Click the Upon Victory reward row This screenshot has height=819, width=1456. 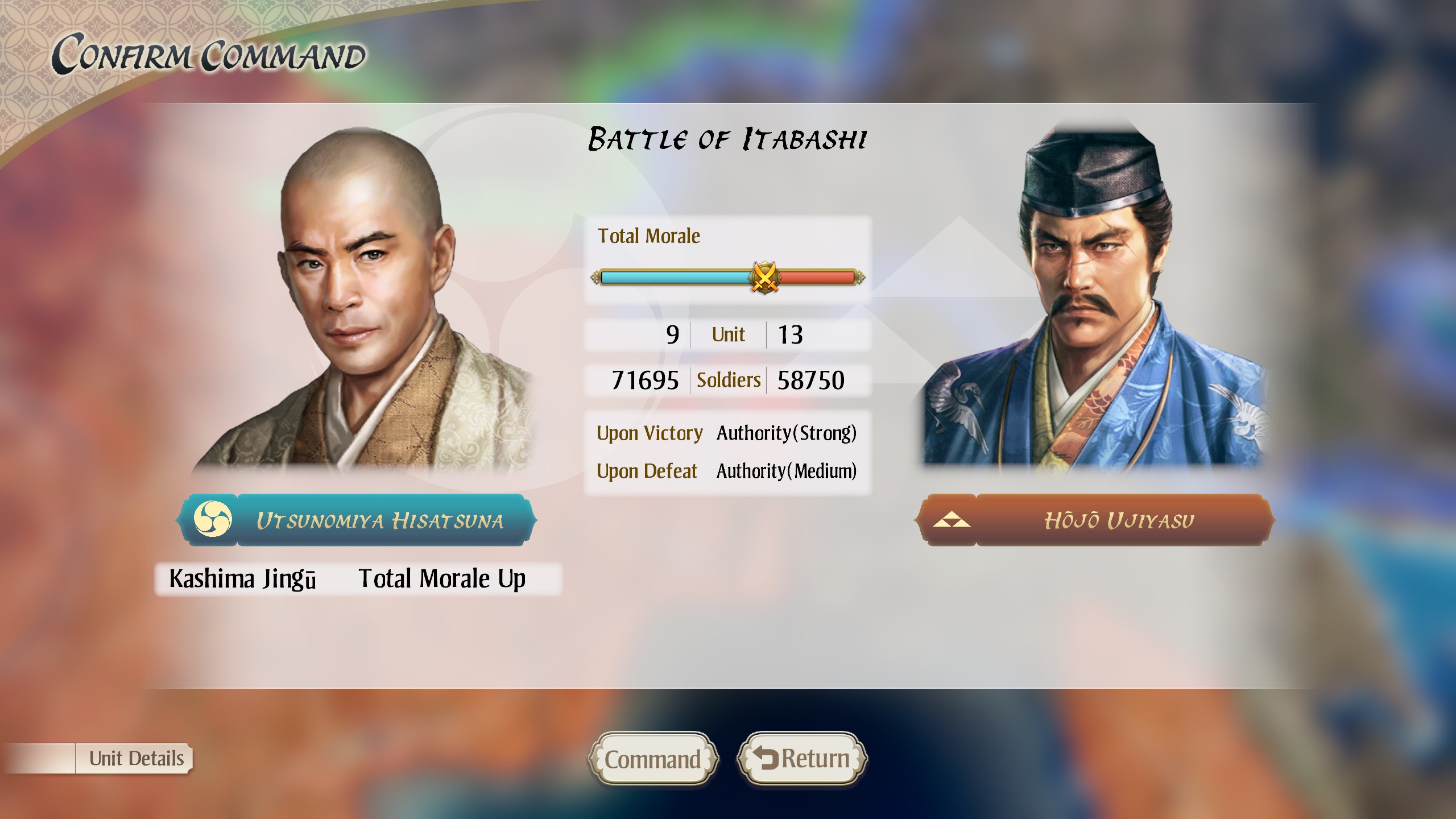(x=727, y=433)
